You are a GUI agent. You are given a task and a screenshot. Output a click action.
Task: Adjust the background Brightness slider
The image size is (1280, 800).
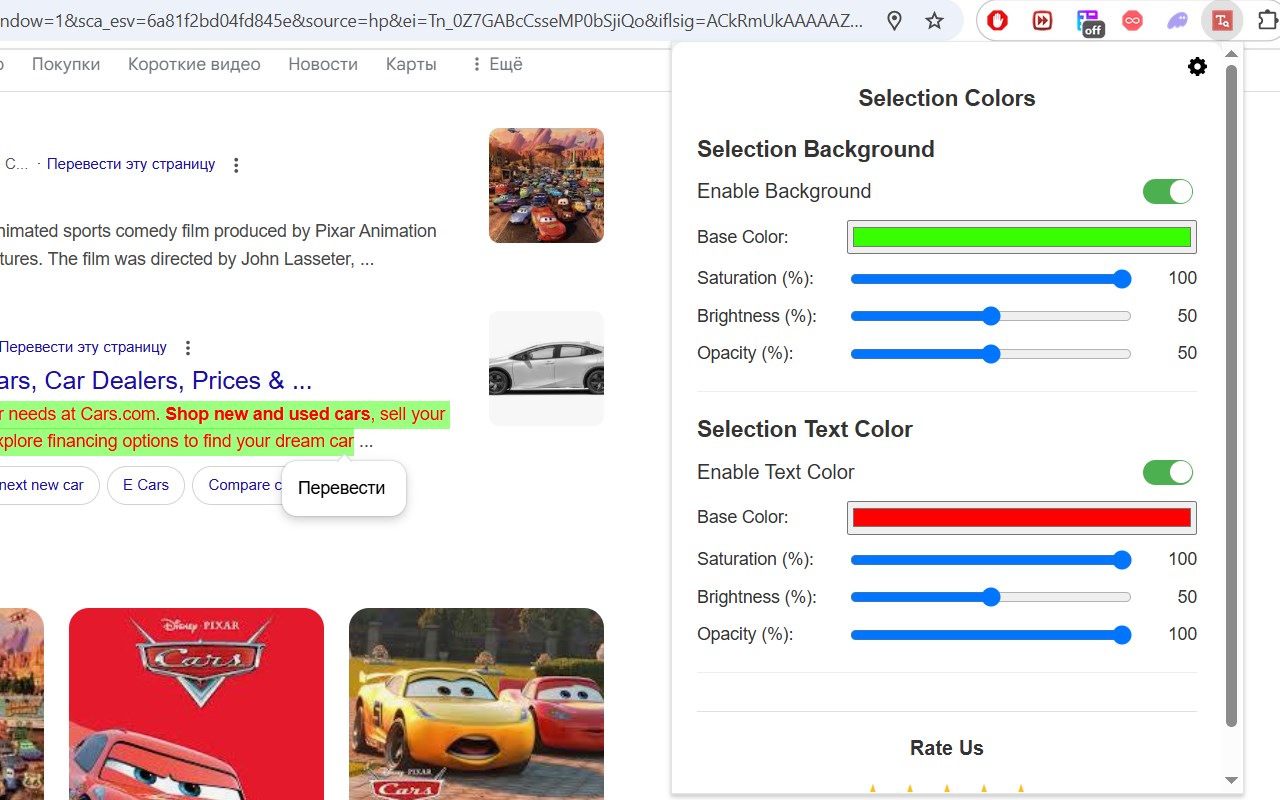click(991, 316)
